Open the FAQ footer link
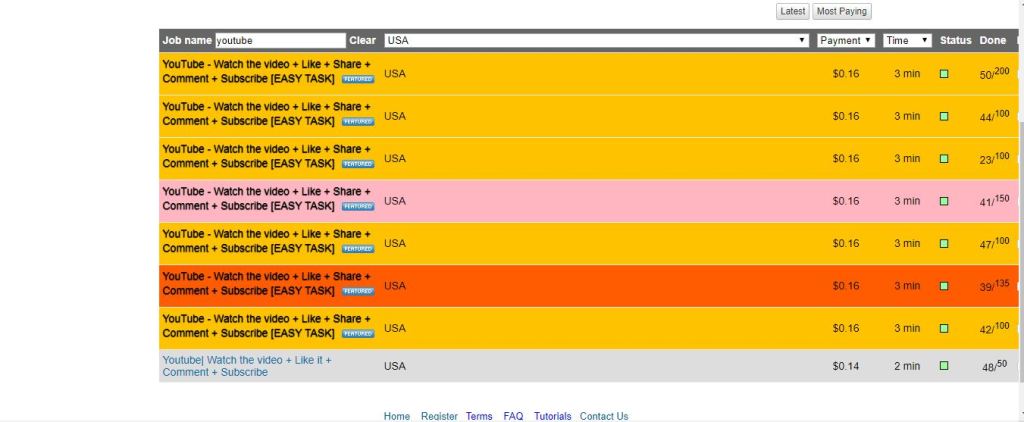This screenshot has height=422, width=1024. click(x=513, y=416)
